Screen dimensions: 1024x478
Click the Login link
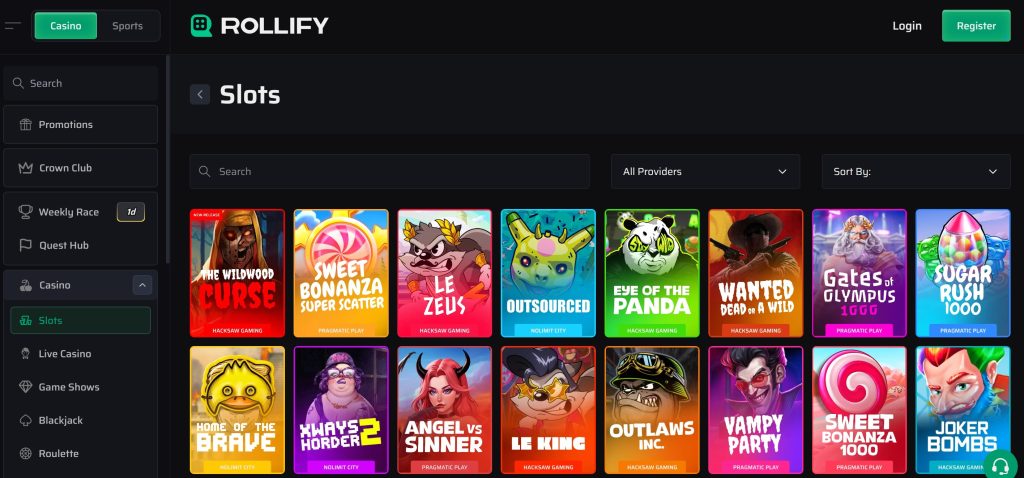coord(906,26)
